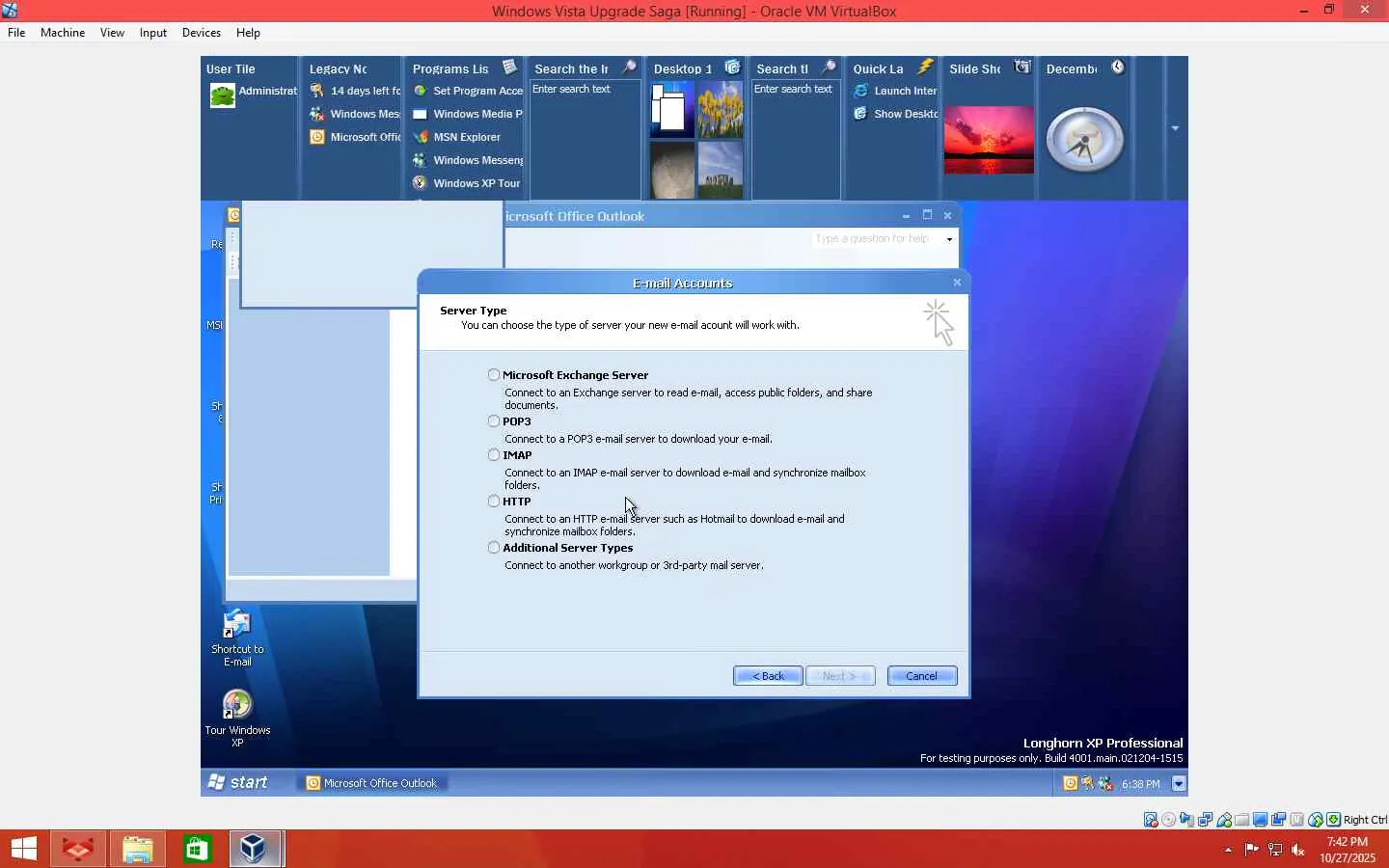
Task: Select the Stonehenge desktop thumbnail
Action: point(720,171)
